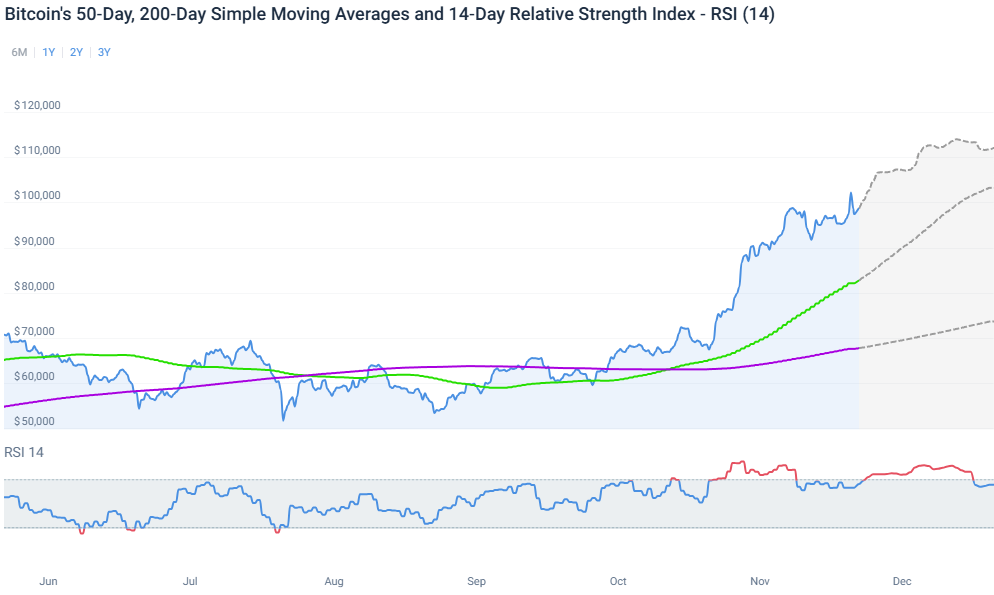Viewport: 994px width, 595px height.
Task: Click the $120,000 price axis label
Action: click(36, 104)
